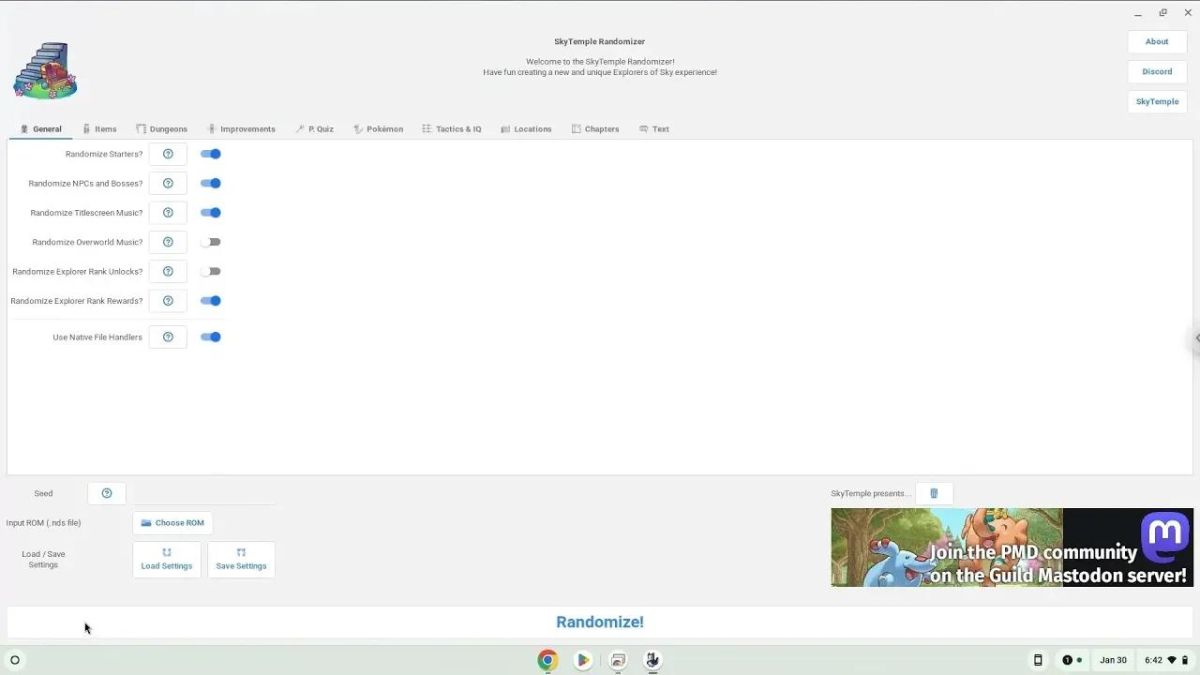Click the trash icon beside SkyTemple presents
1200x675 pixels.
pyautogui.click(x=934, y=493)
